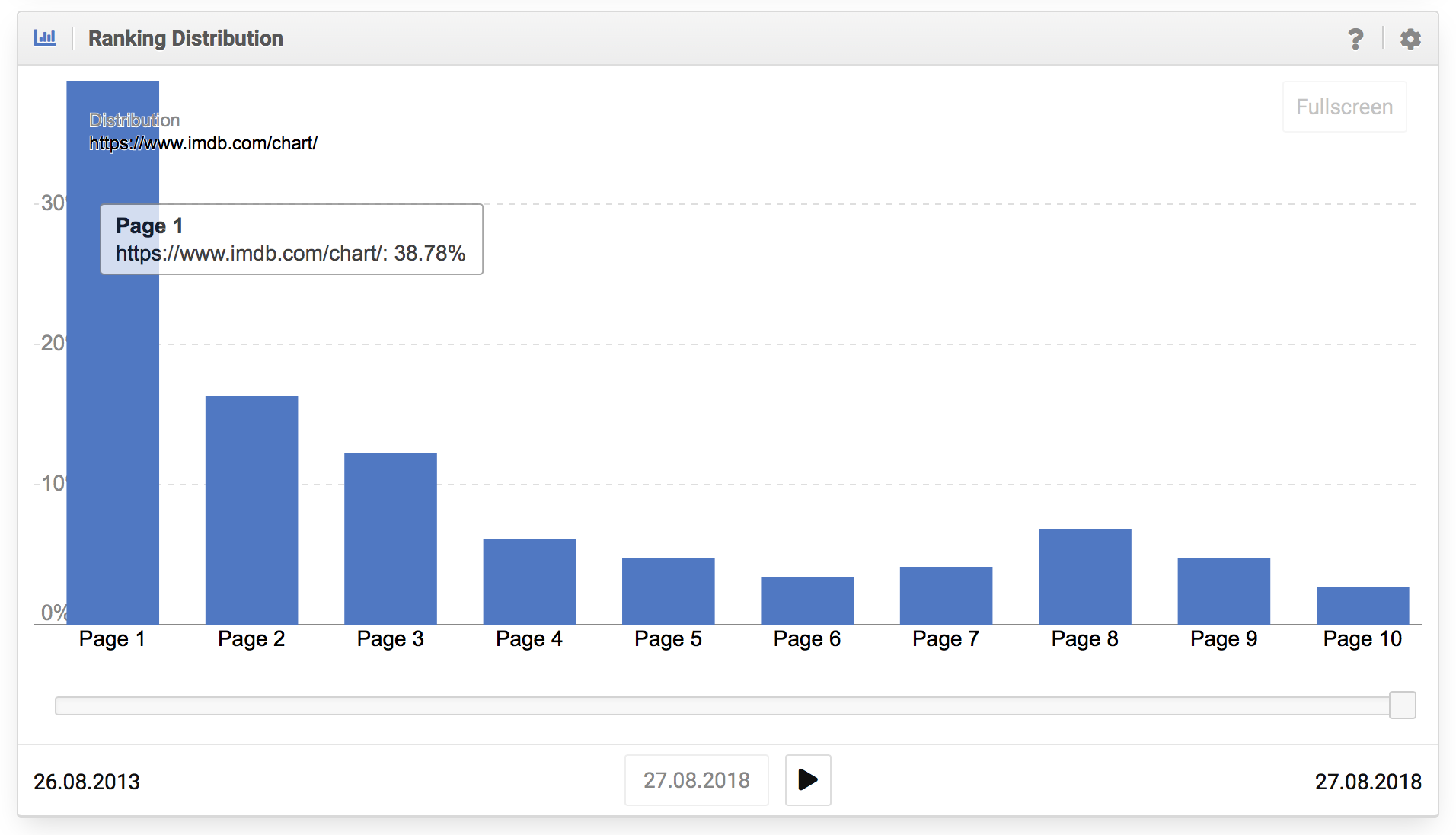Click the start date 26.08.2013
Viewport: 1456px width, 835px height.
pos(87,782)
